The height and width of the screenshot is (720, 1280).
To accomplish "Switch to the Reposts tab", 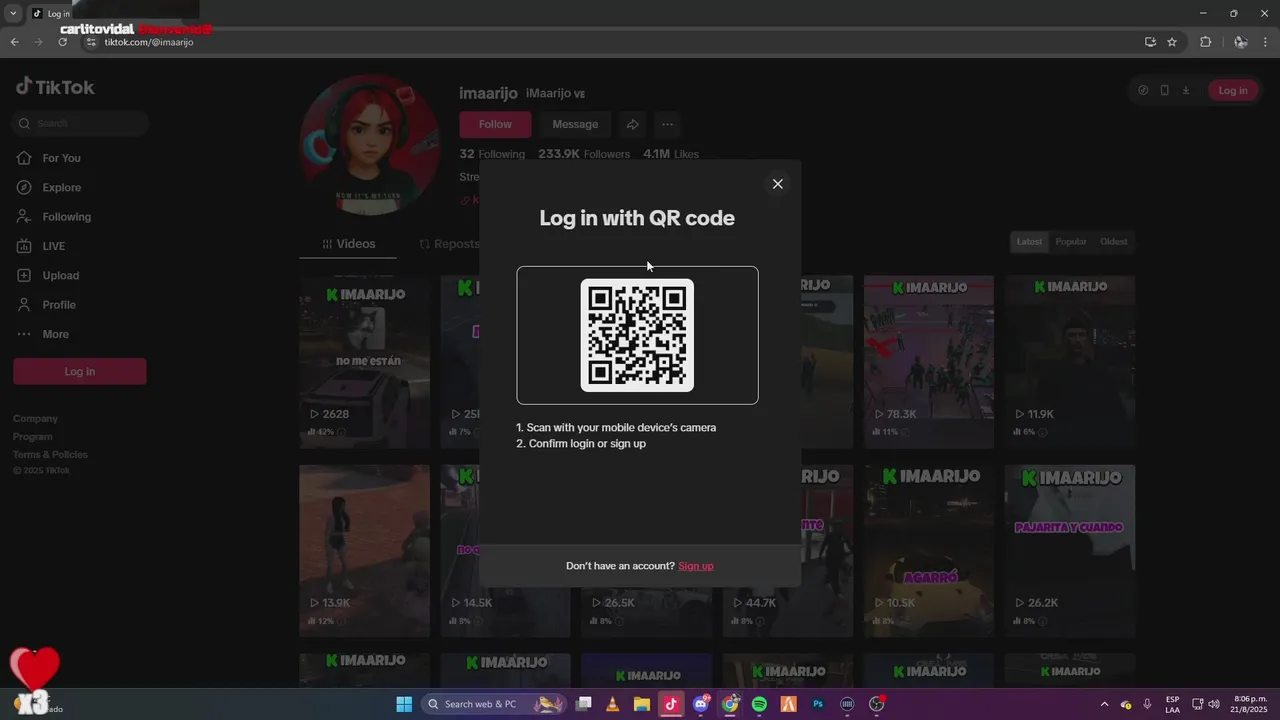I will pyautogui.click(x=449, y=244).
